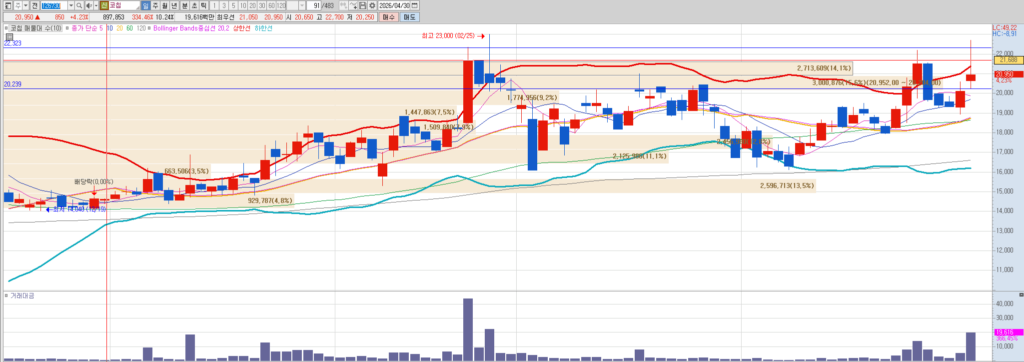1024x362 pixels.
Task: Click the 종가 단순 5 moving average label
Action: click(88, 28)
